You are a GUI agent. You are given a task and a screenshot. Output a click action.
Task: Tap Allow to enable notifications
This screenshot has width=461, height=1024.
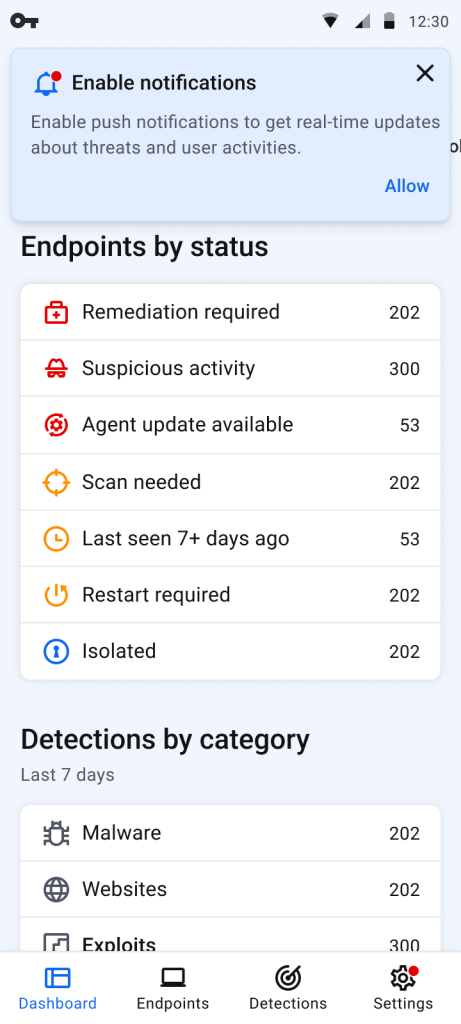pos(407,186)
